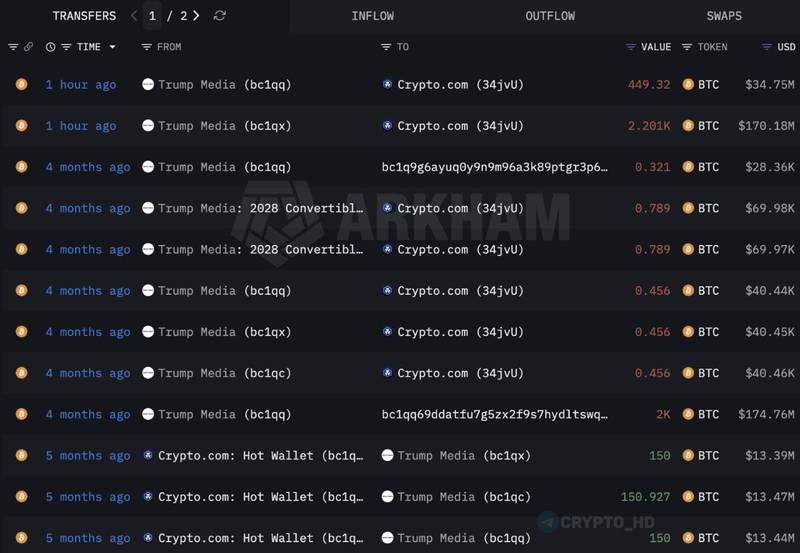Refresh the transfers list

click(220, 16)
